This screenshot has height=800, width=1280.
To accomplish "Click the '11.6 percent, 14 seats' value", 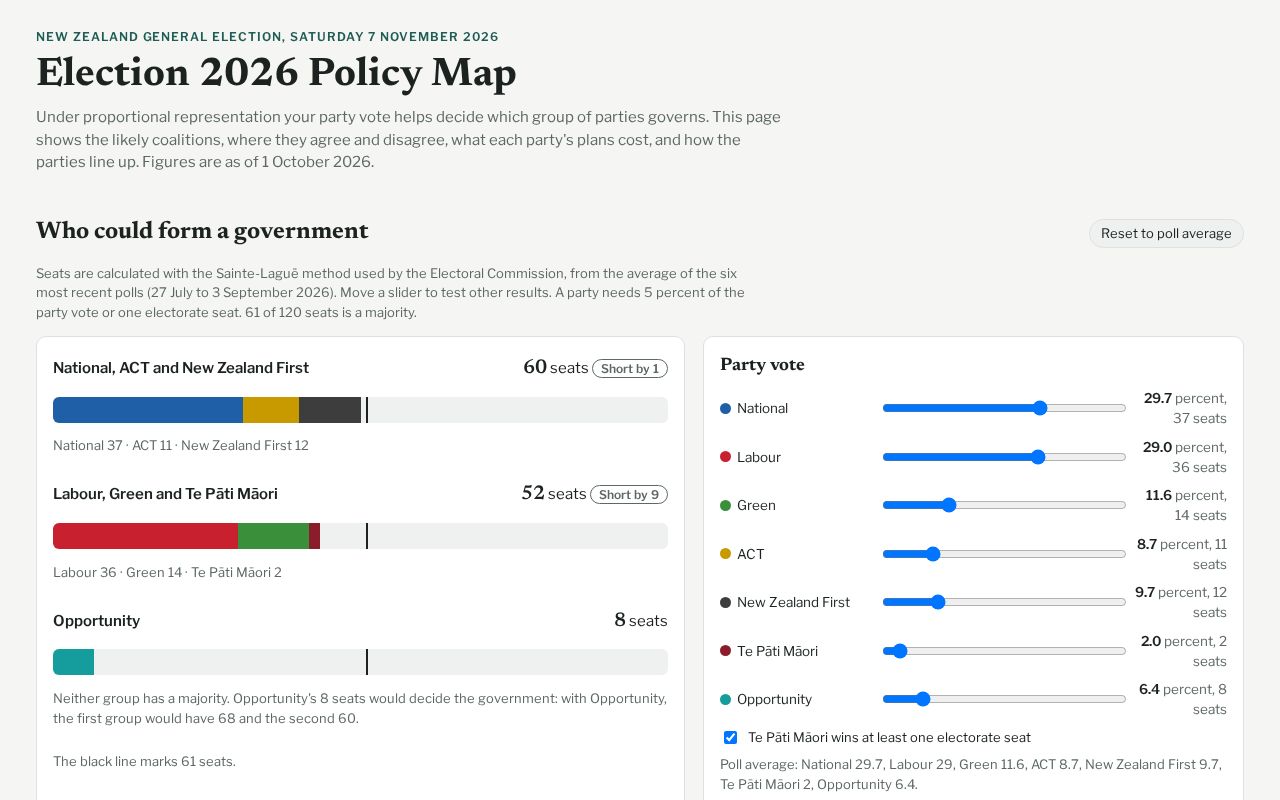I will click(1186, 505).
